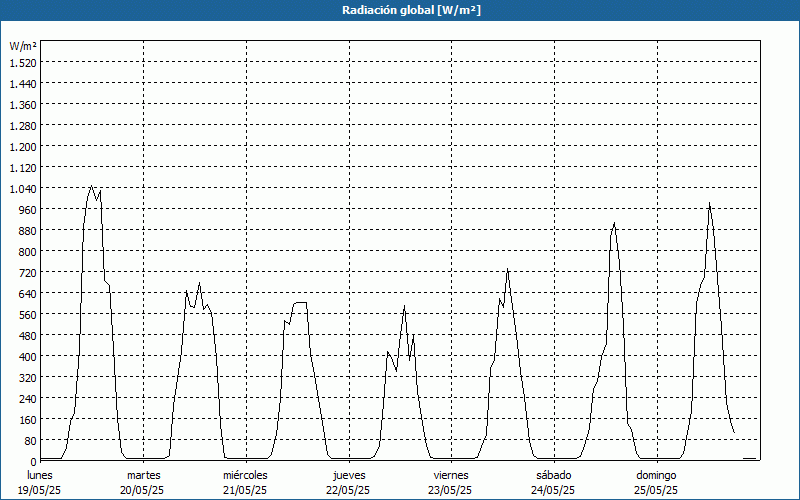Click the 1.440 y-axis value
This screenshot has height=500, width=800.
click(x=23, y=84)
